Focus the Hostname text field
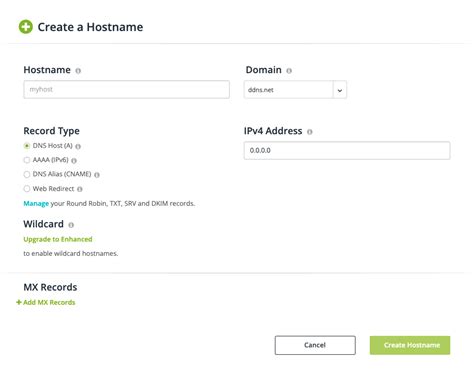Screen dimensions: 474x379 point(127,89)
